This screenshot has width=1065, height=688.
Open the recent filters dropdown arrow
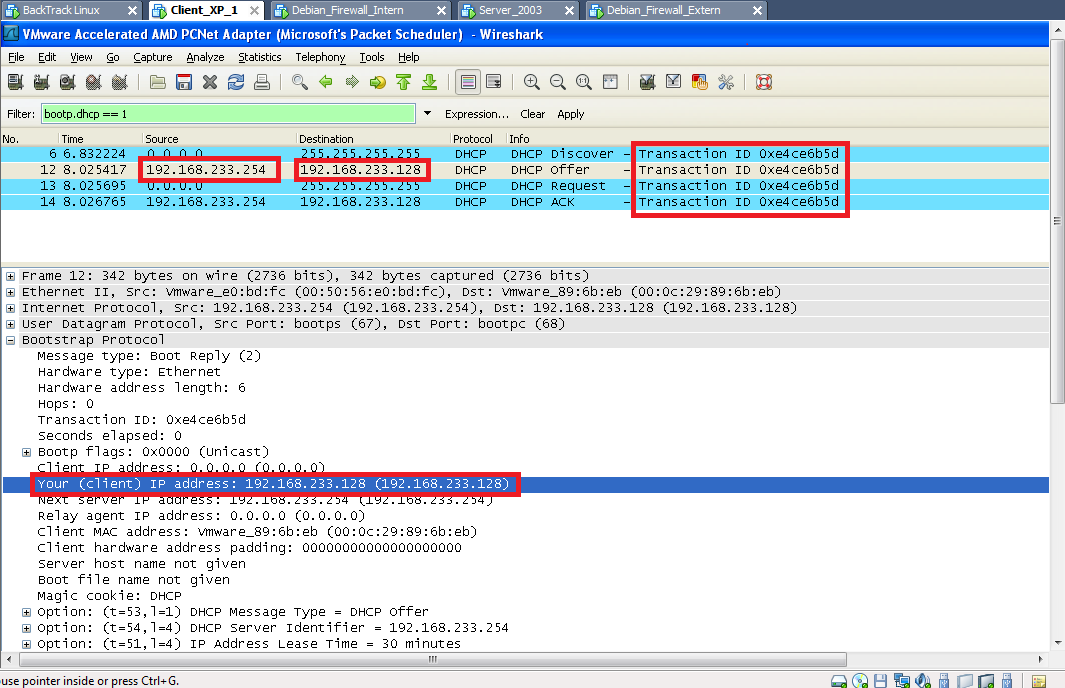(427, 113)
